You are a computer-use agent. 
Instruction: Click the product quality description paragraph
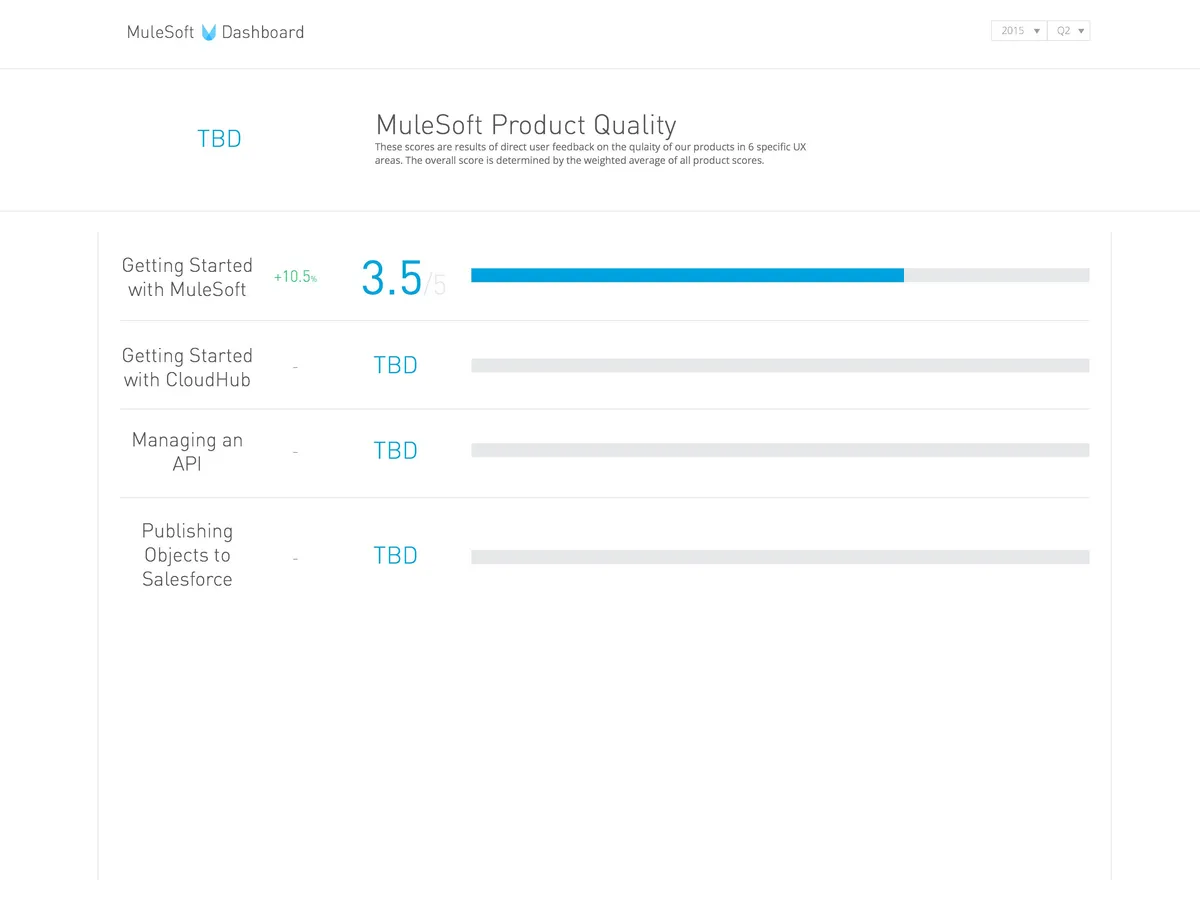(x=590, y=154)
